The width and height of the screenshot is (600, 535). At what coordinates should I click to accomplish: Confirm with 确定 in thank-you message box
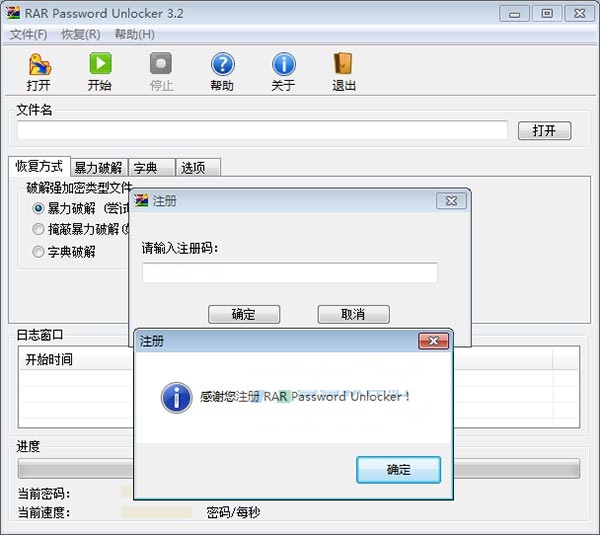click(x=398, y=470)
